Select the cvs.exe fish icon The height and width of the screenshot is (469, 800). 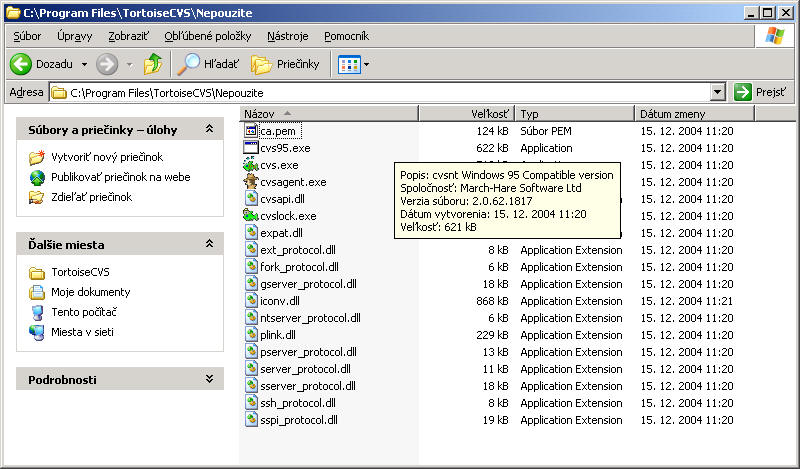[x=251, y=164]
